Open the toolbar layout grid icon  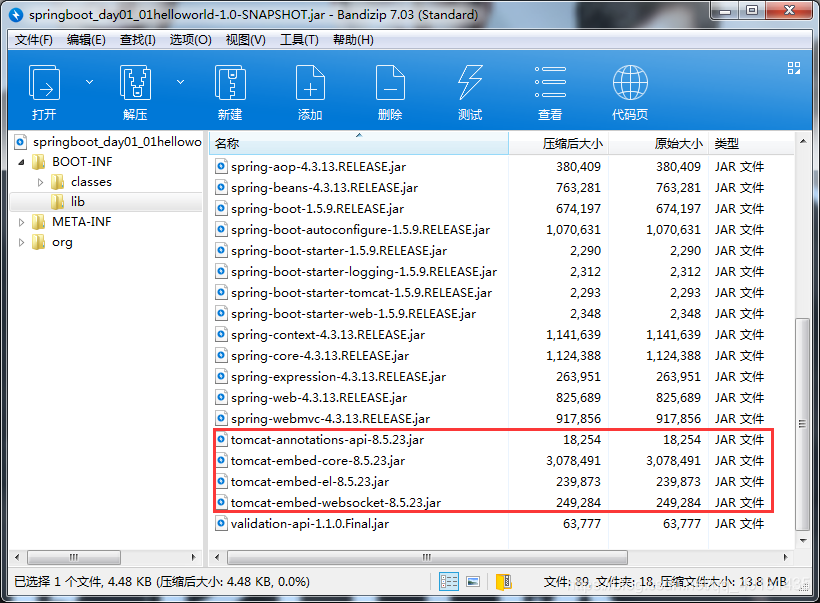[x=794, y=68]
